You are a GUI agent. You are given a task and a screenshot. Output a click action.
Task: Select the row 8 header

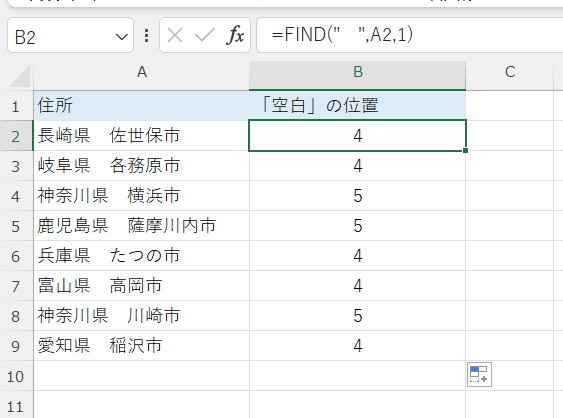pos(16,316)
